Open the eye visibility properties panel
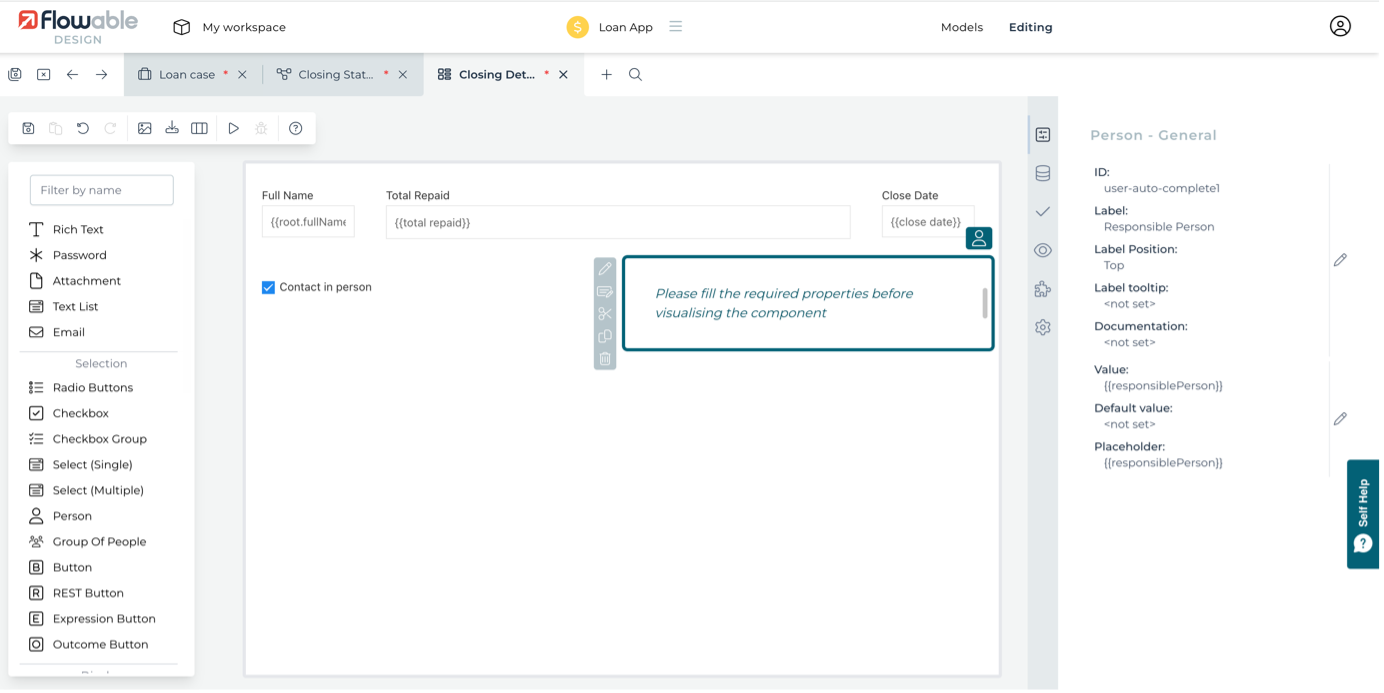 1043,250
